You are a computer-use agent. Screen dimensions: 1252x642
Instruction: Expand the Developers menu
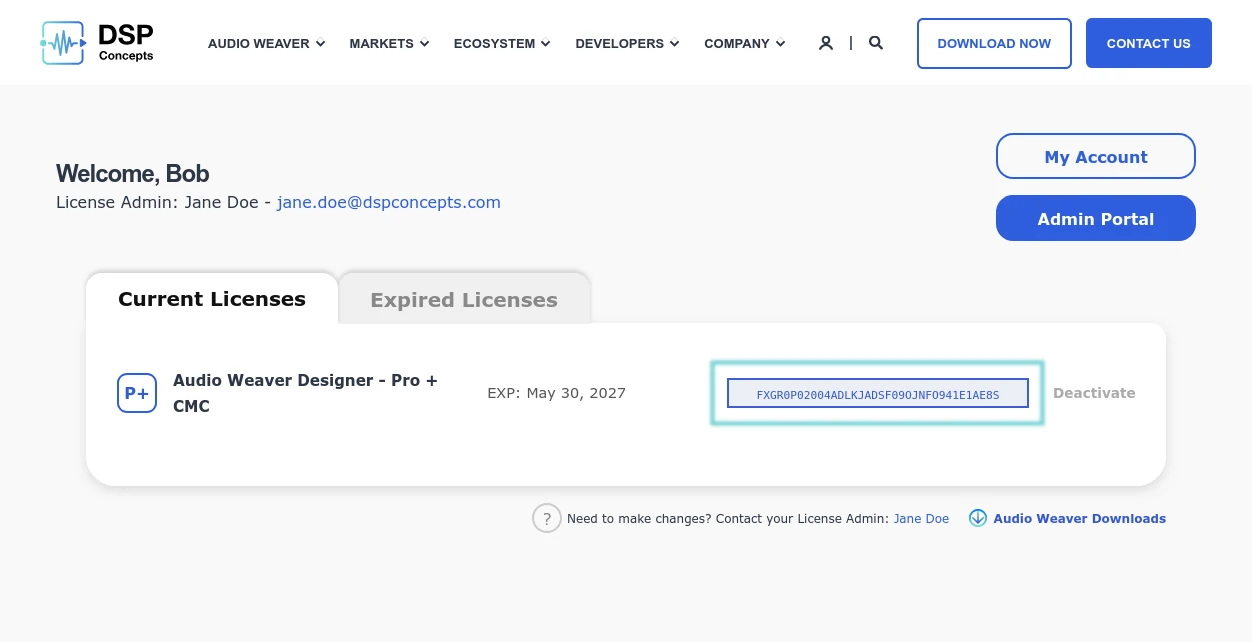[627, 43]
